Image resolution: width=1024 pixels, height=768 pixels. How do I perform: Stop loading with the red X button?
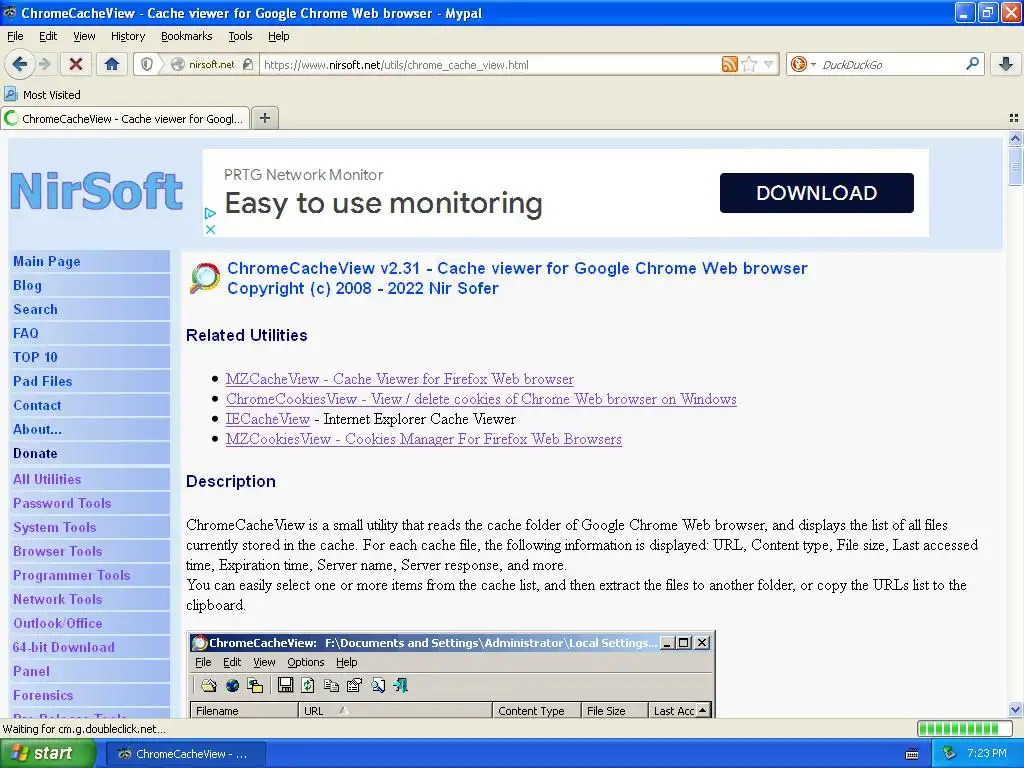point(76,64)
